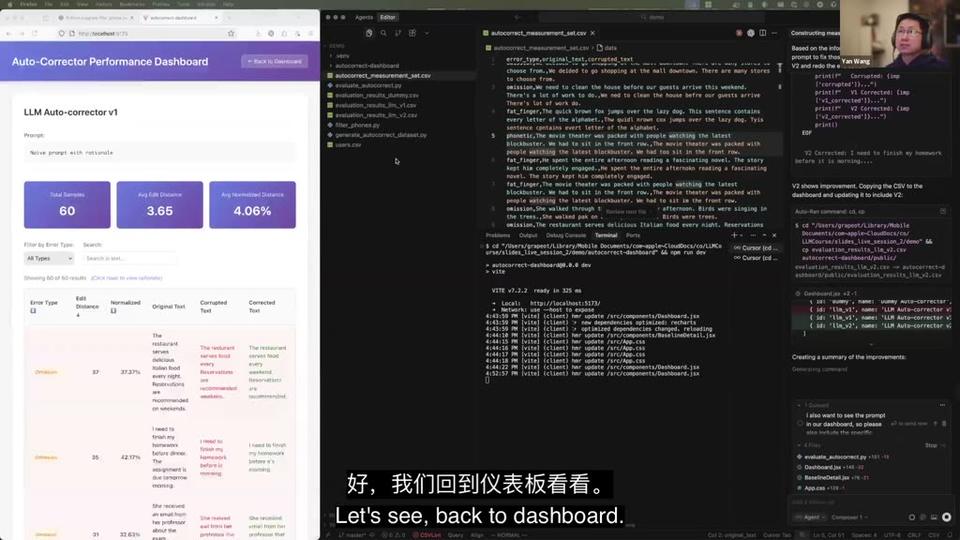Add a new terminal with plus icon
Image resolution: width=960 pixels, height=540 pixels.
(x=734, y=235)
